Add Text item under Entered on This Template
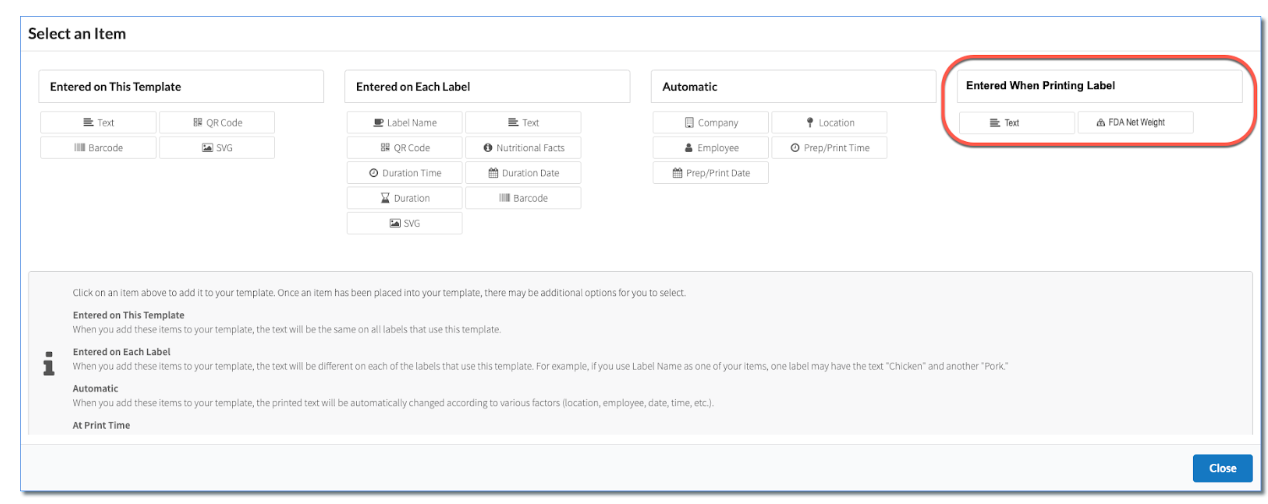Viewport: 1268px width, 504px height. click(x=98, y=123)
